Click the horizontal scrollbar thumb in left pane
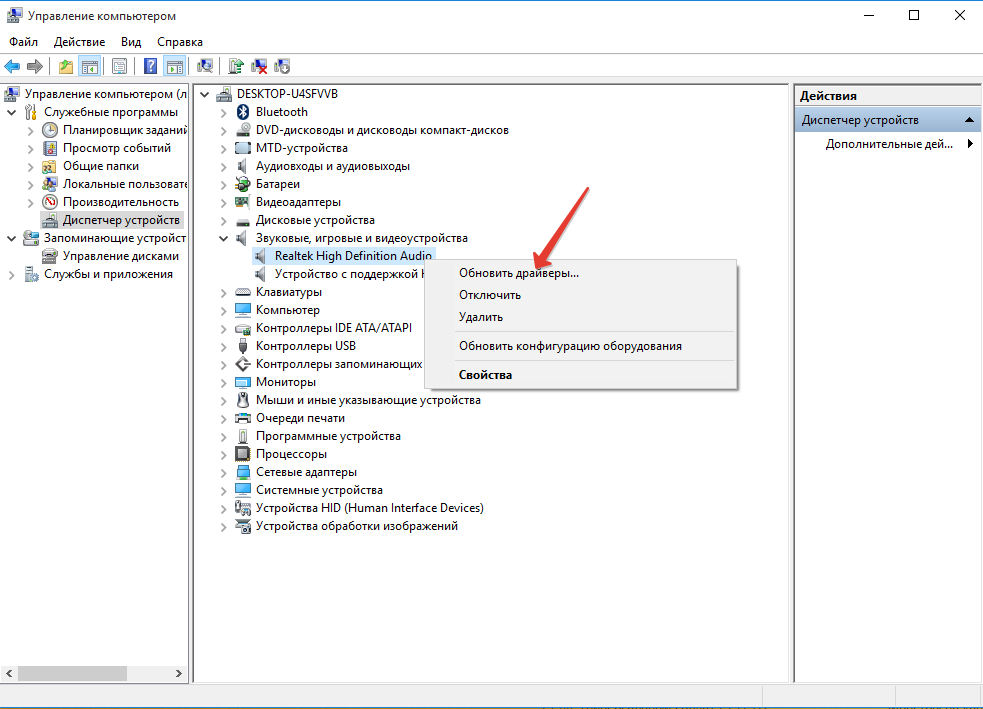Image resolution: width=983 pixels, height=709 pixels. 72,673
